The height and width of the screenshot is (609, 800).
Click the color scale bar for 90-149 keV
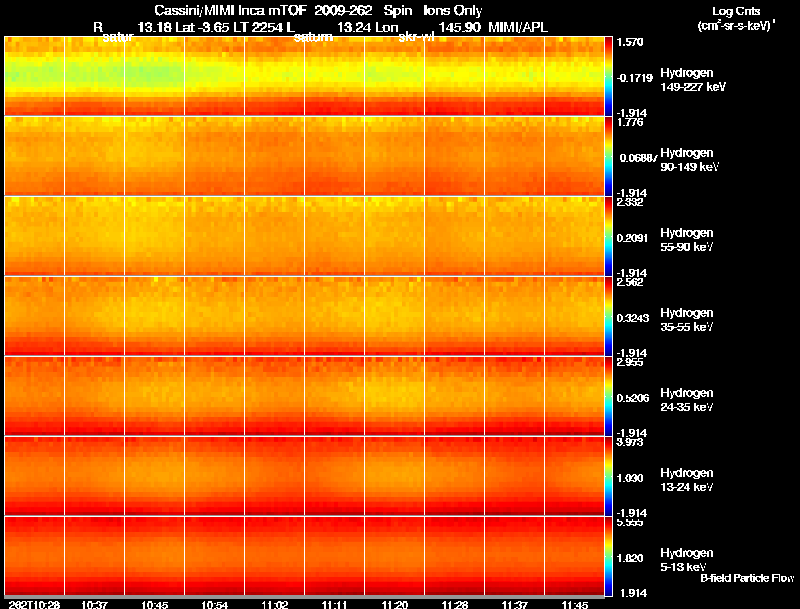[x=608, y=156]
